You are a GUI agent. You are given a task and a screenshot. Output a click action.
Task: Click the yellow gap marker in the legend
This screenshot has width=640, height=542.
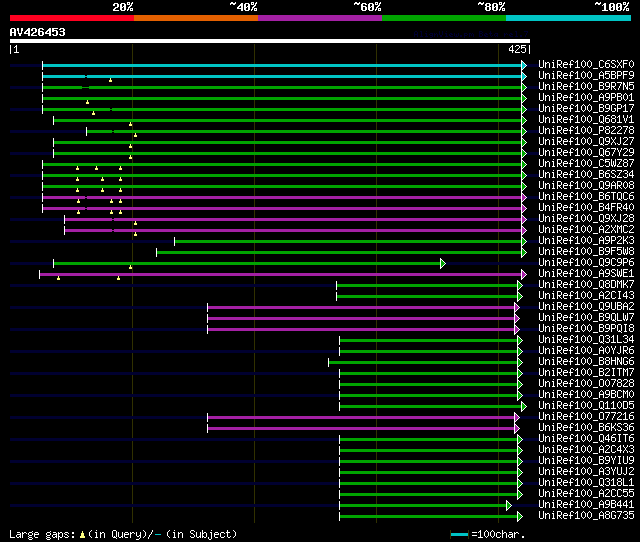[82, 534]
